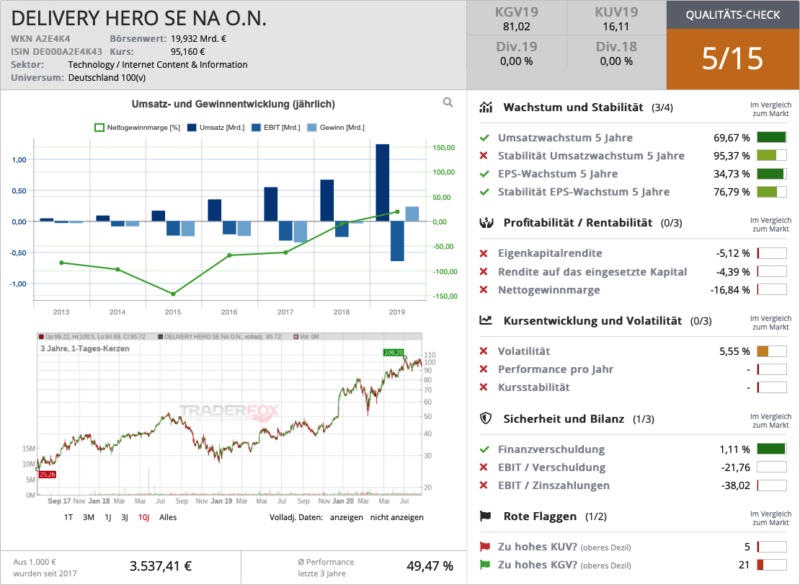800x585 pixels.
Task: Click the Wachstum und Stabilität chart icon
Action: coord(486,107)
